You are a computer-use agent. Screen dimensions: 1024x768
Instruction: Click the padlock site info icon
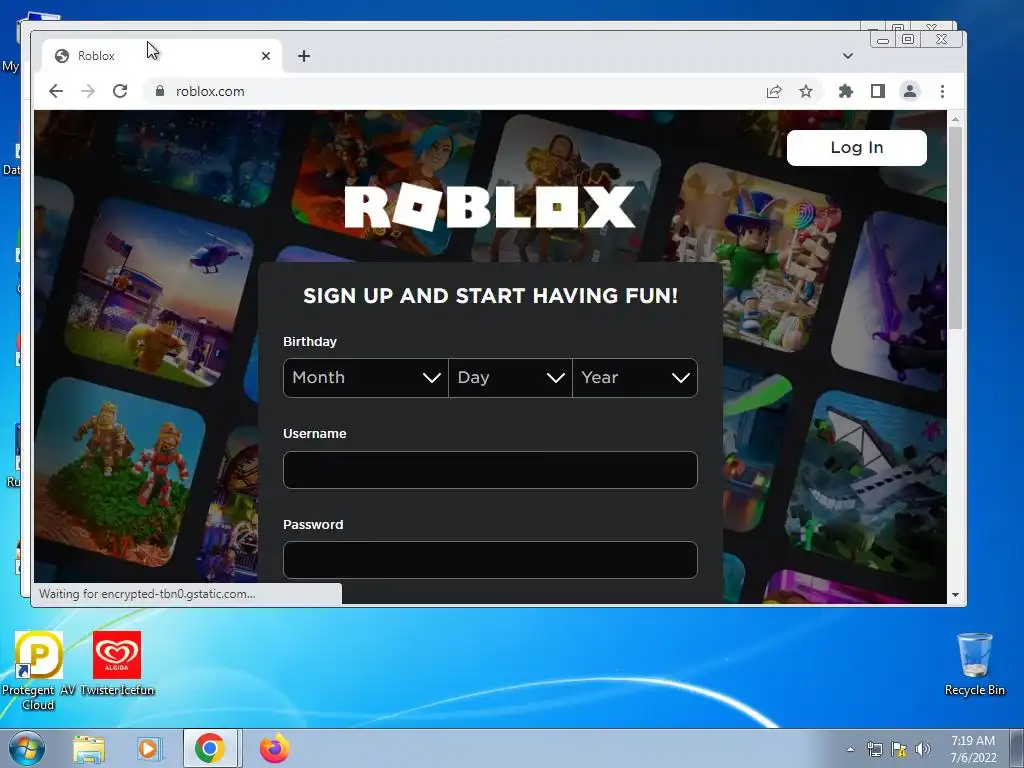click(x=160, y=91)
